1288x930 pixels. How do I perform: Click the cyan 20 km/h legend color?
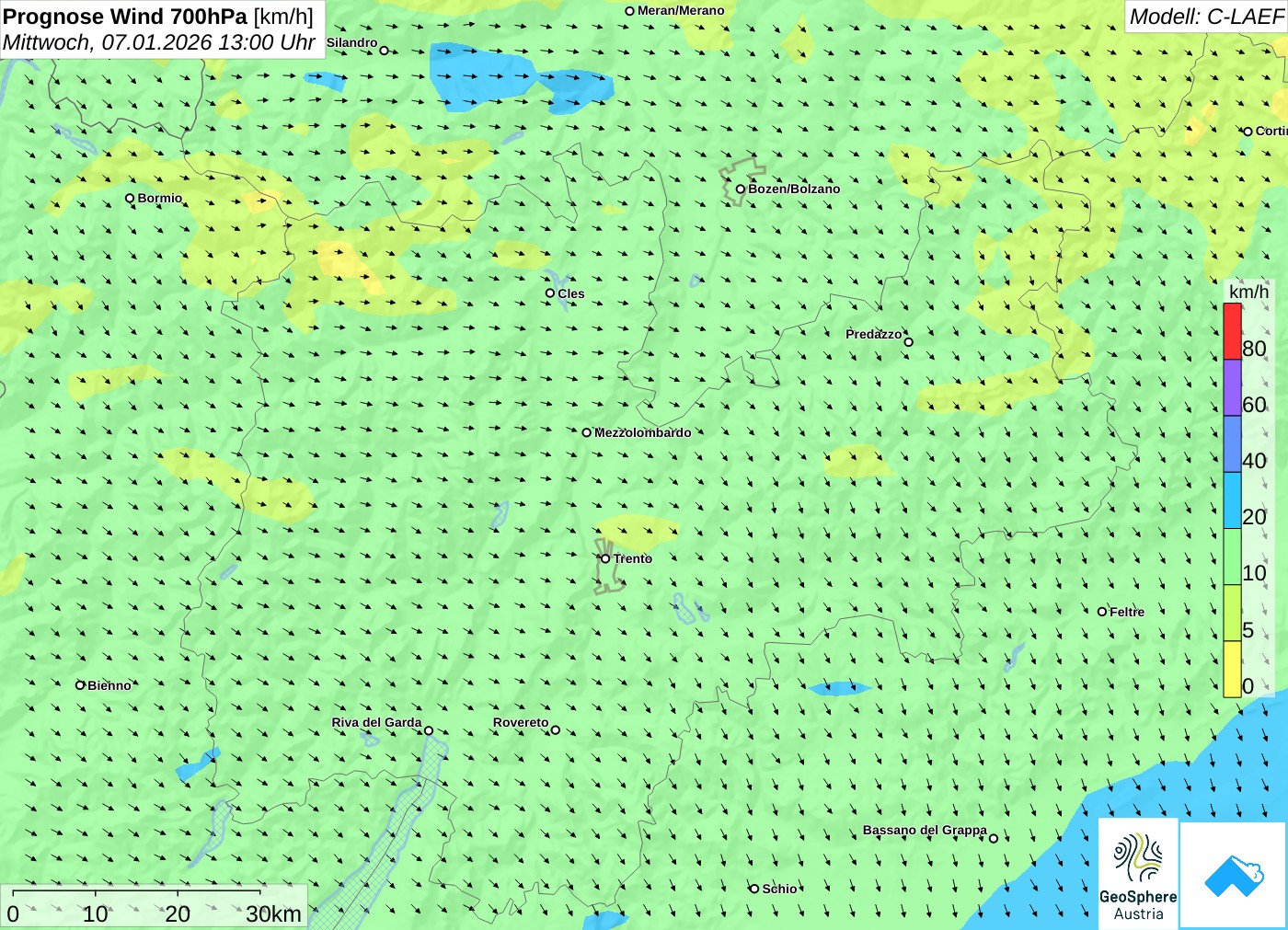1232,499
